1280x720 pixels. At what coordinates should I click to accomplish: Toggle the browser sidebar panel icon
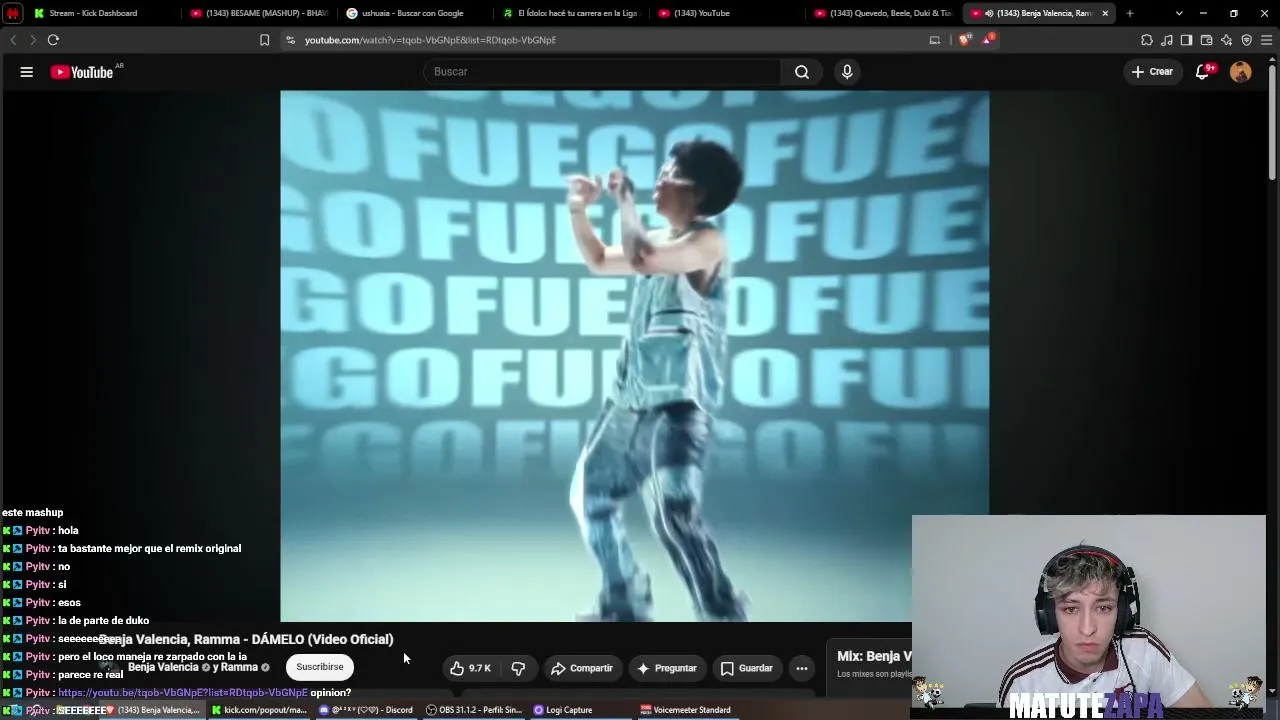coord(1186,40)
